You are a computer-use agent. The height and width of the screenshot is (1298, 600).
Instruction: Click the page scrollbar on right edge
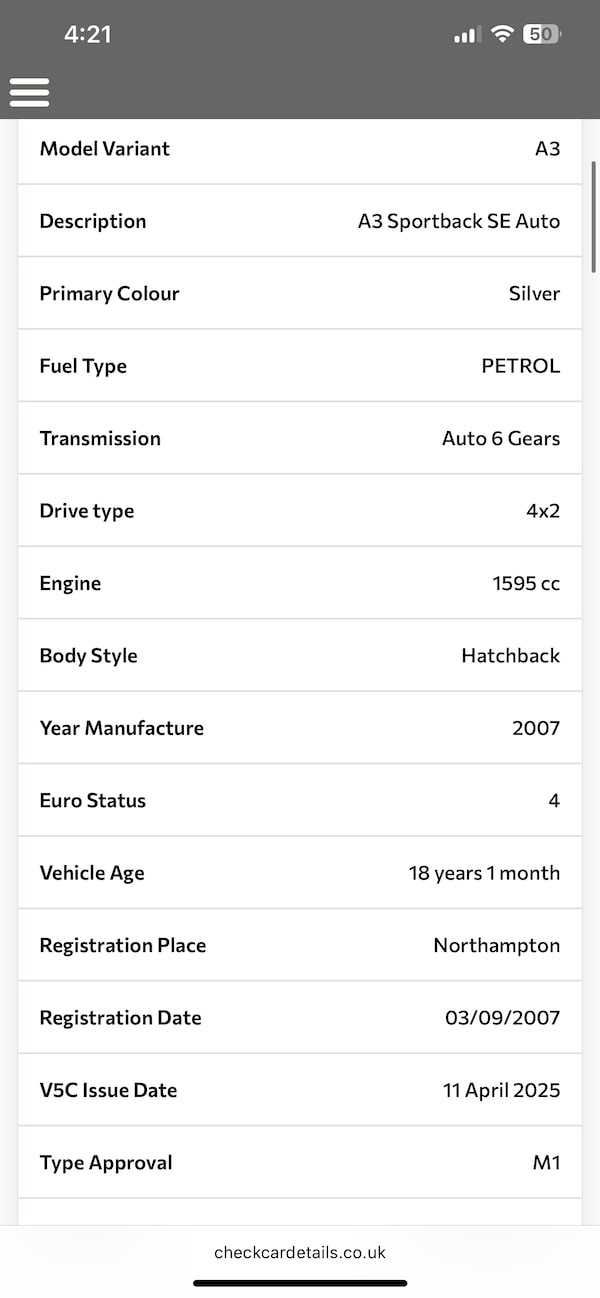pyautogui.click(x=594, y=216)
